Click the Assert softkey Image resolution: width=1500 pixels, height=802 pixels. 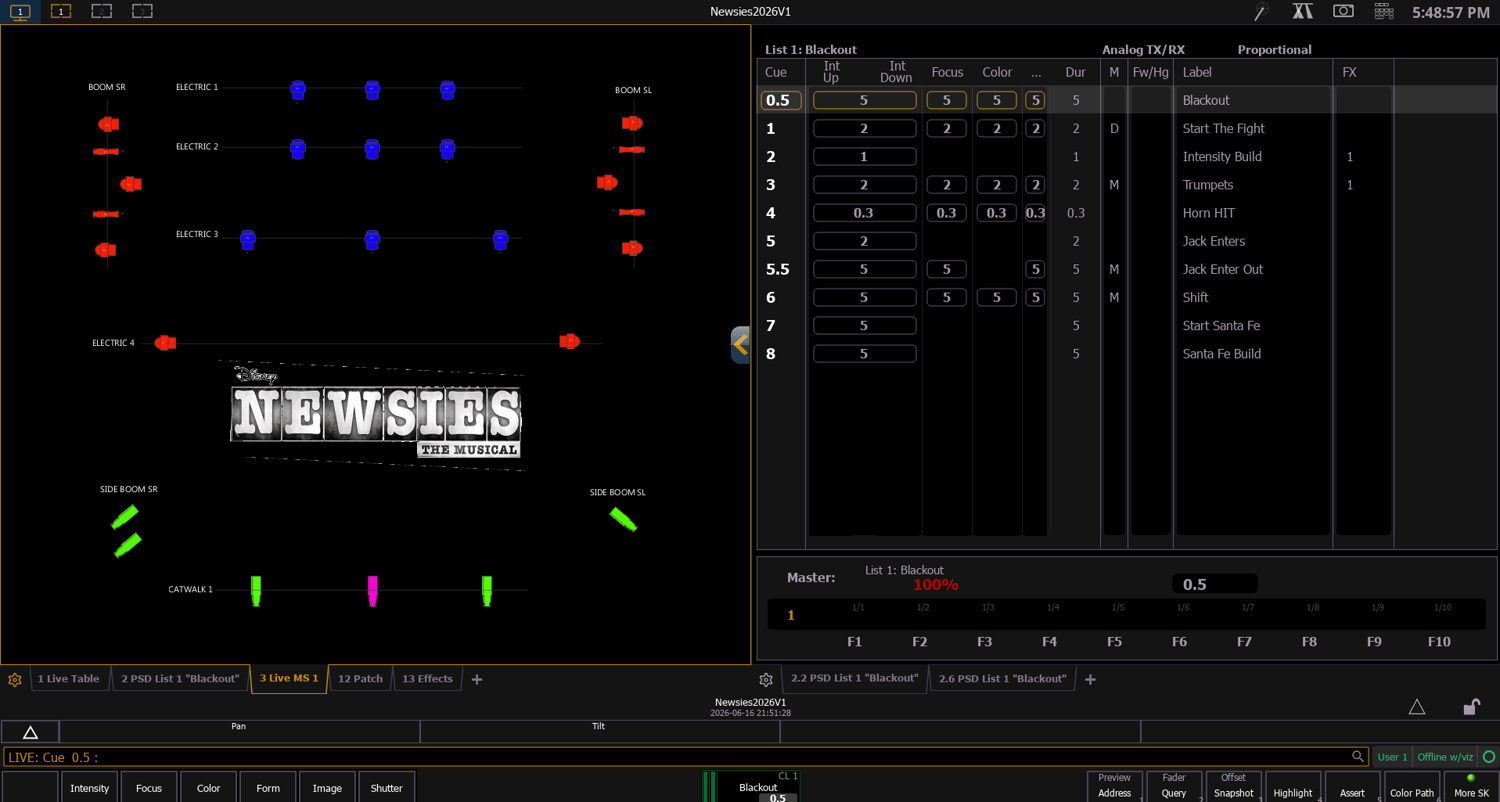click(x=1352, y=786)
